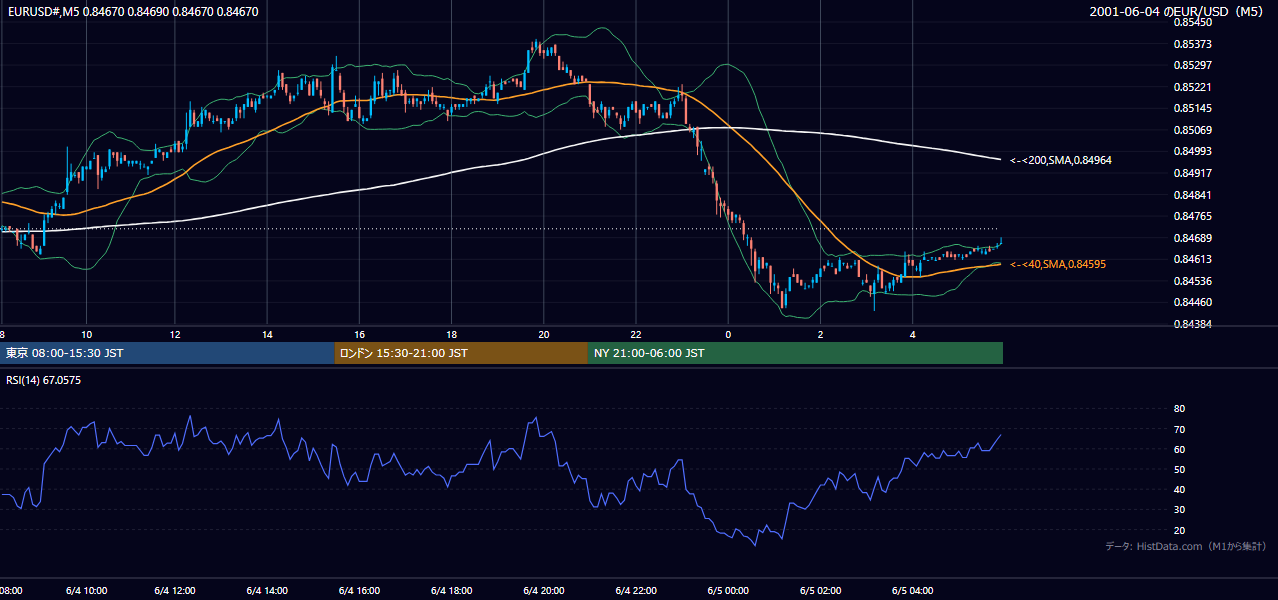Click hour label 10 under price chart
Viewport: 1278px width, 600px height.
point(87,334)
